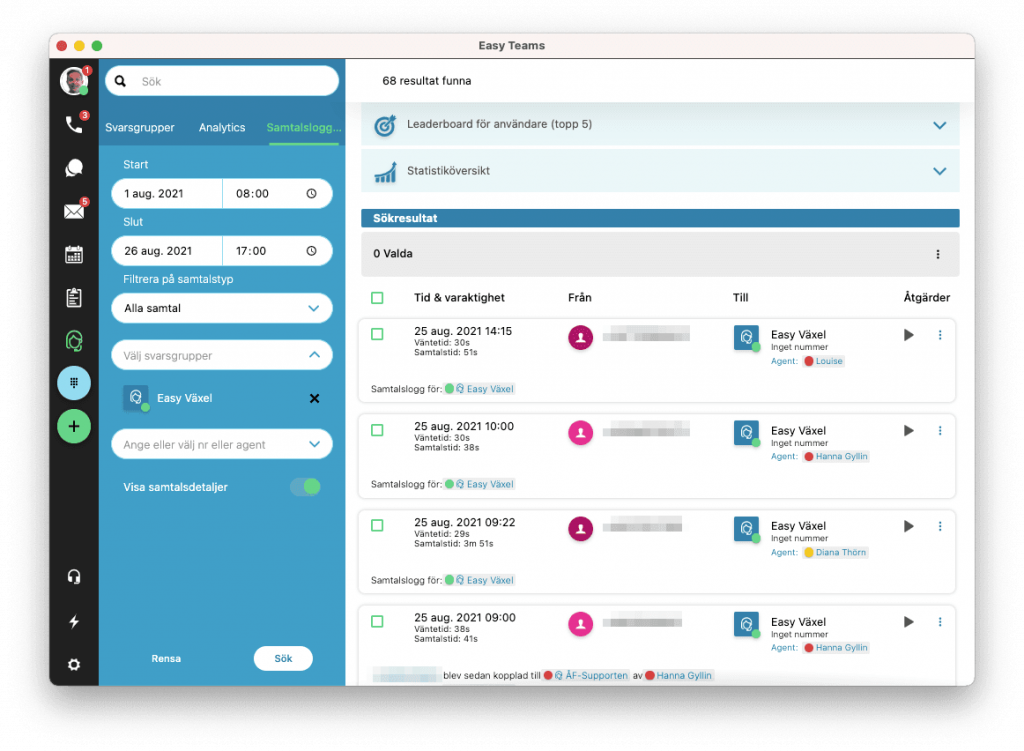Image resolution: width=1024 pixels, height=751 pixels.
Task: Open more options for the 09:22 call
Action: pos(940,526)
